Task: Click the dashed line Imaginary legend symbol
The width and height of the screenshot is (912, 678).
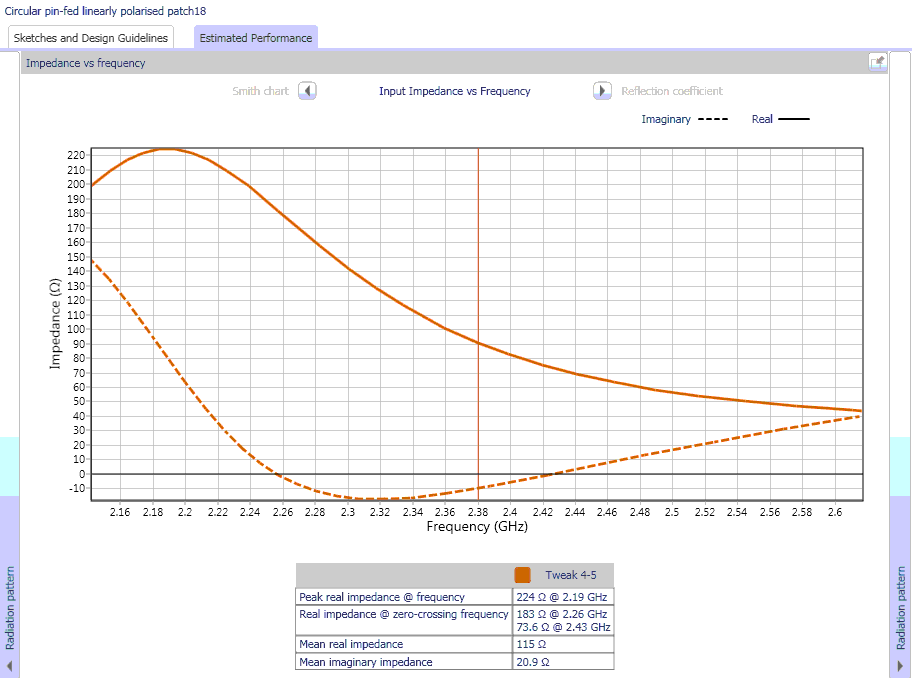Action: point(712,119)
